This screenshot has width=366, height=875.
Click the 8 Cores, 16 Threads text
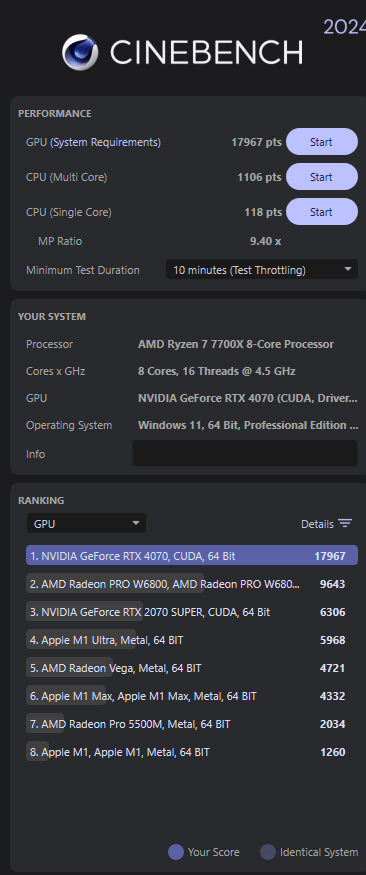[x=217, y=371]
